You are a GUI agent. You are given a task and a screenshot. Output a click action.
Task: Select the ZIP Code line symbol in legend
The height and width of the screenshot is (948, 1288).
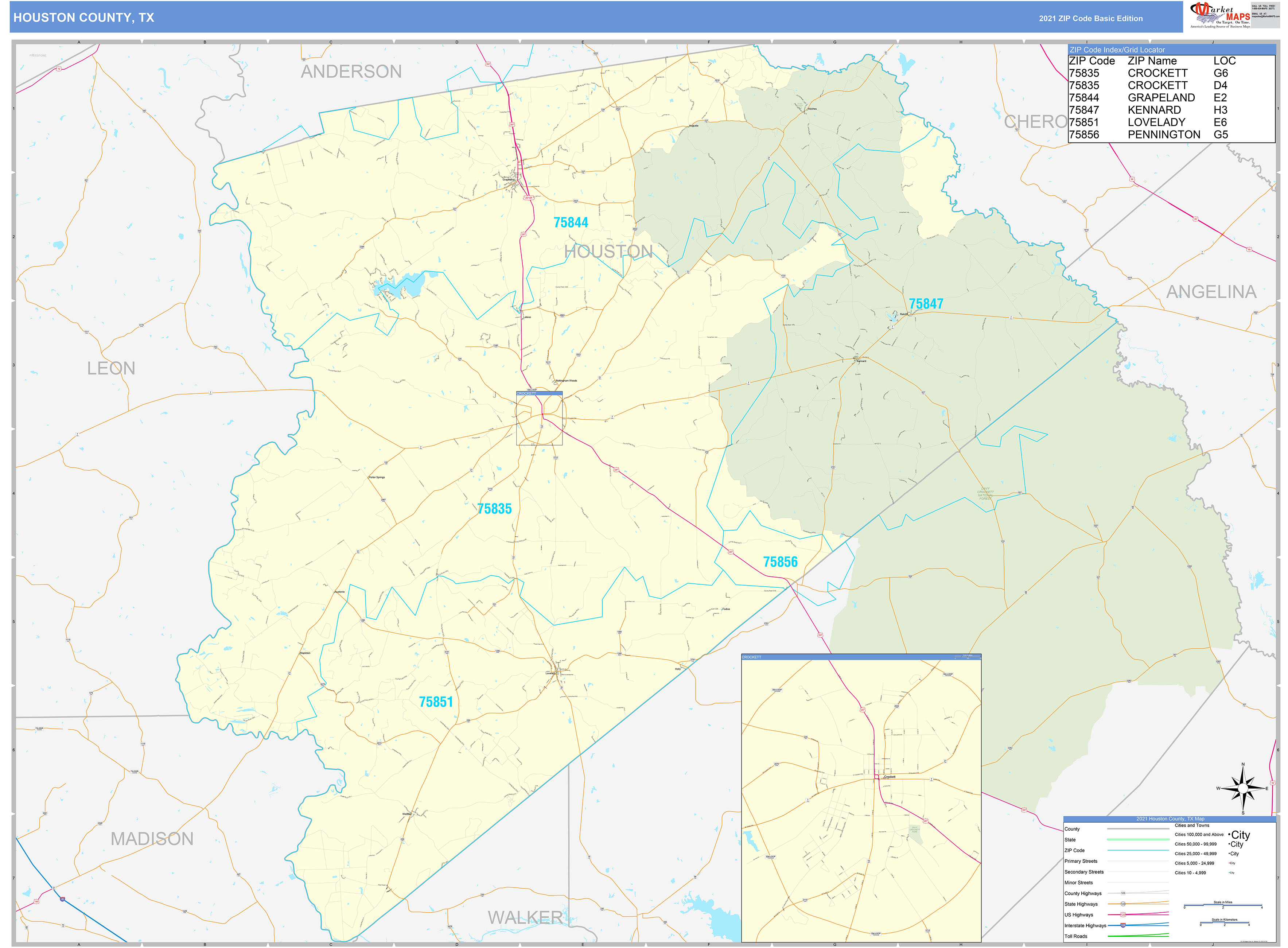click(x=1138, y=850)
